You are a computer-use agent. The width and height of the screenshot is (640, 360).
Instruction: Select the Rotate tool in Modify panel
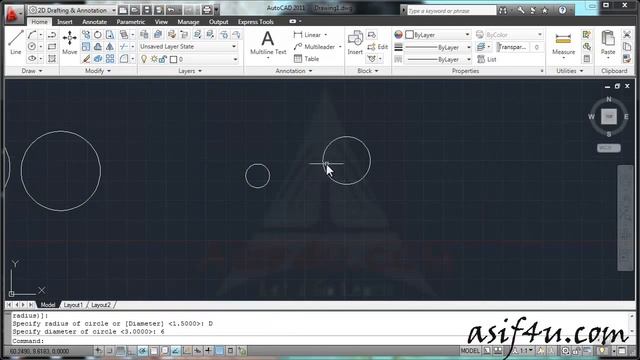point(98,35)
